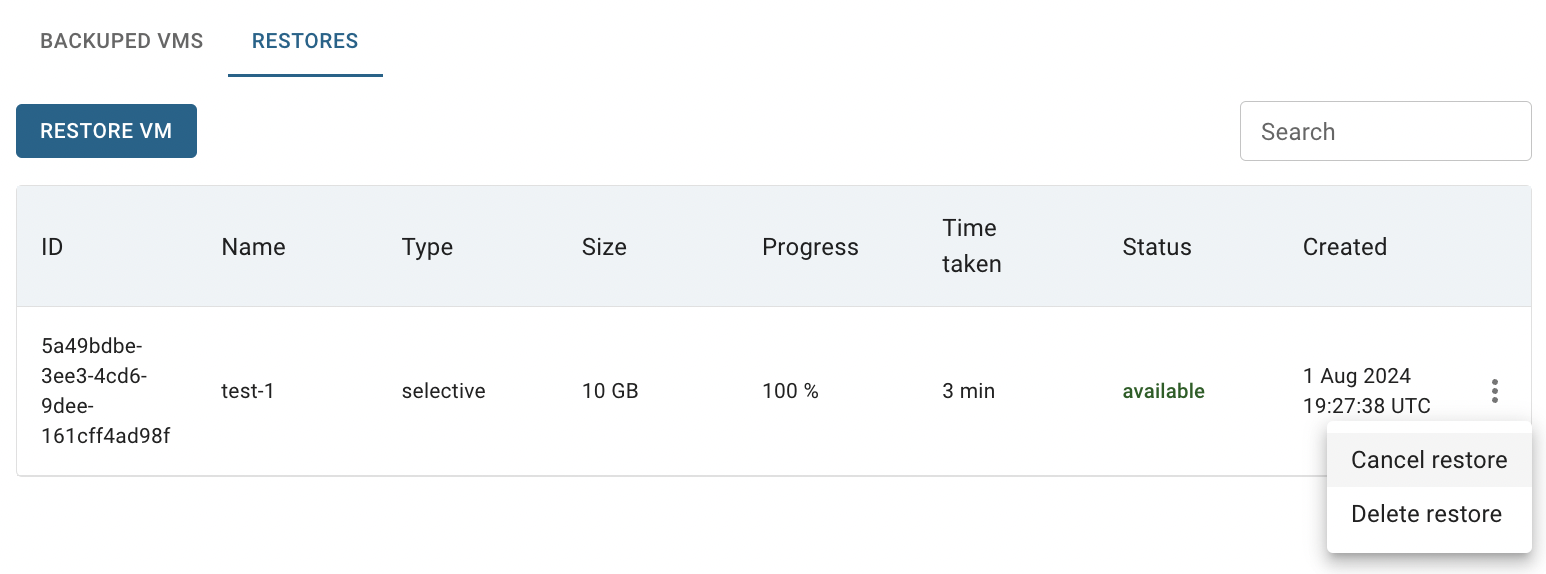This screenshot has height=574, width=1546.
Task: Sort table by Time taken column header
Action: (971, 246)
